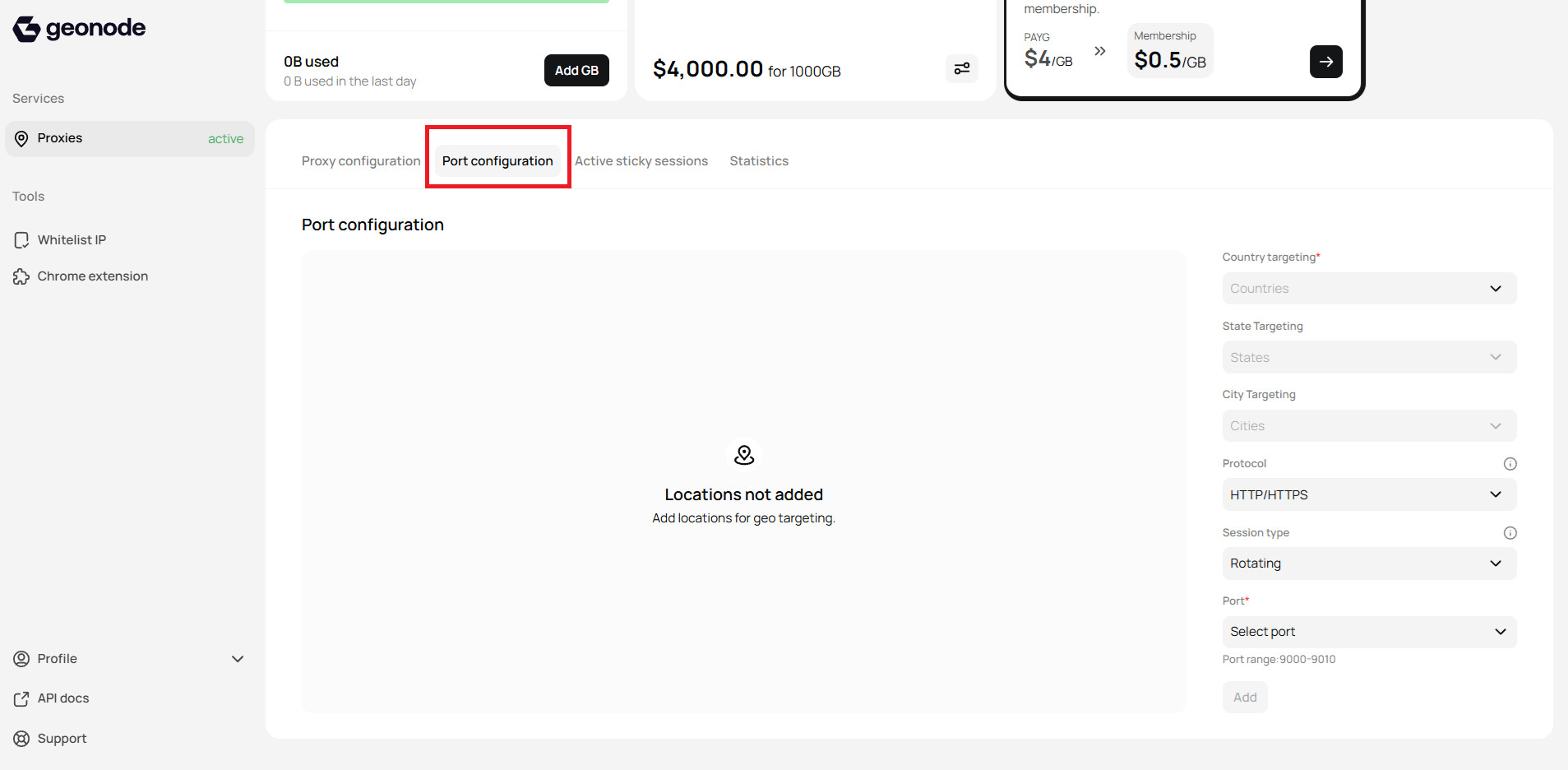Click the Whitelist IP icon
The width and height of the screenshot is (1568, 770).
point(21,240)
